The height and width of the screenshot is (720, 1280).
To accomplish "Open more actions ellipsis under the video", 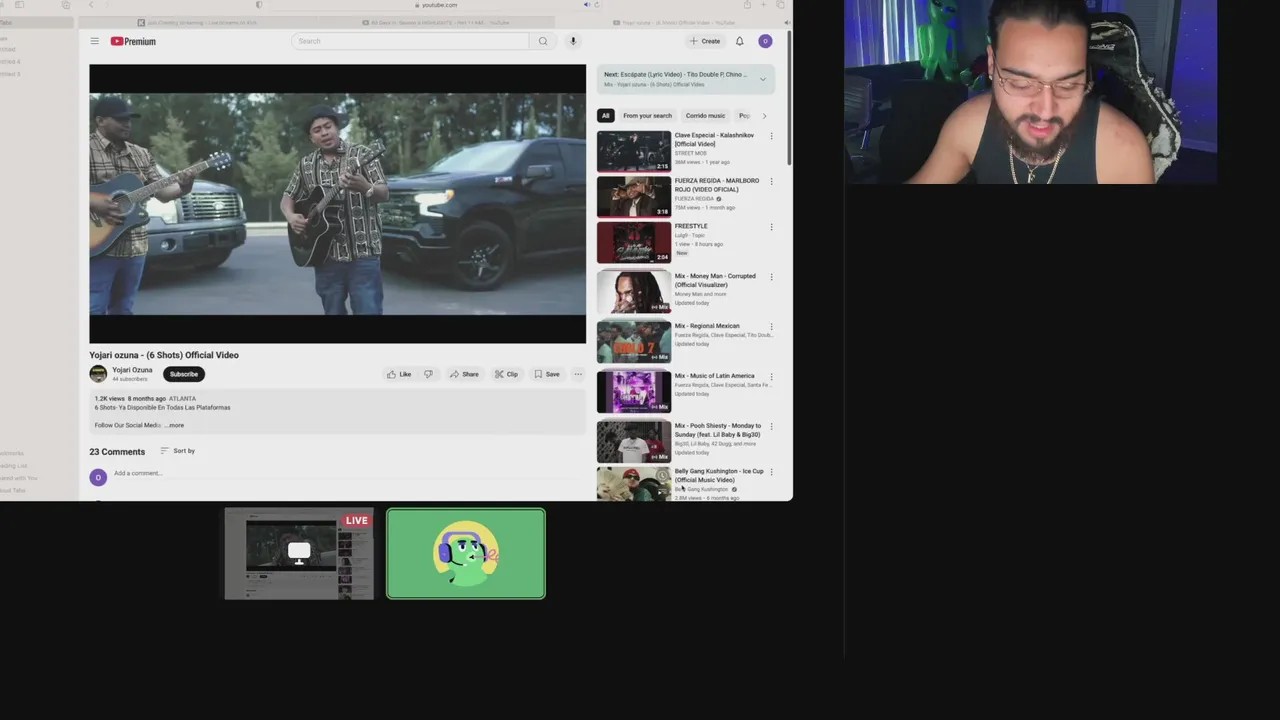I will point(578,374).
